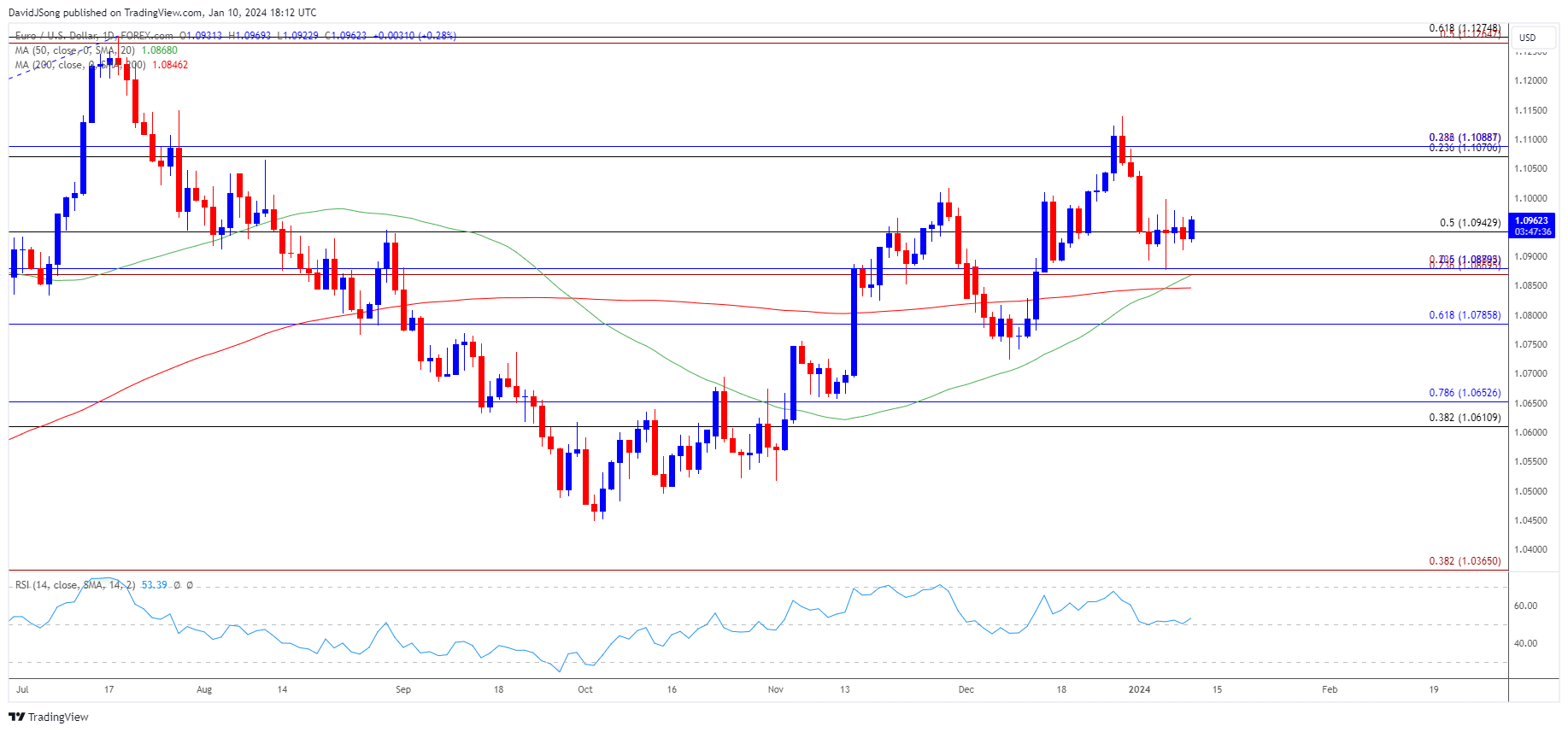
Task: Click the 1.10500 price axis label
Action: pyautogui.click(x=1530, y=168)
